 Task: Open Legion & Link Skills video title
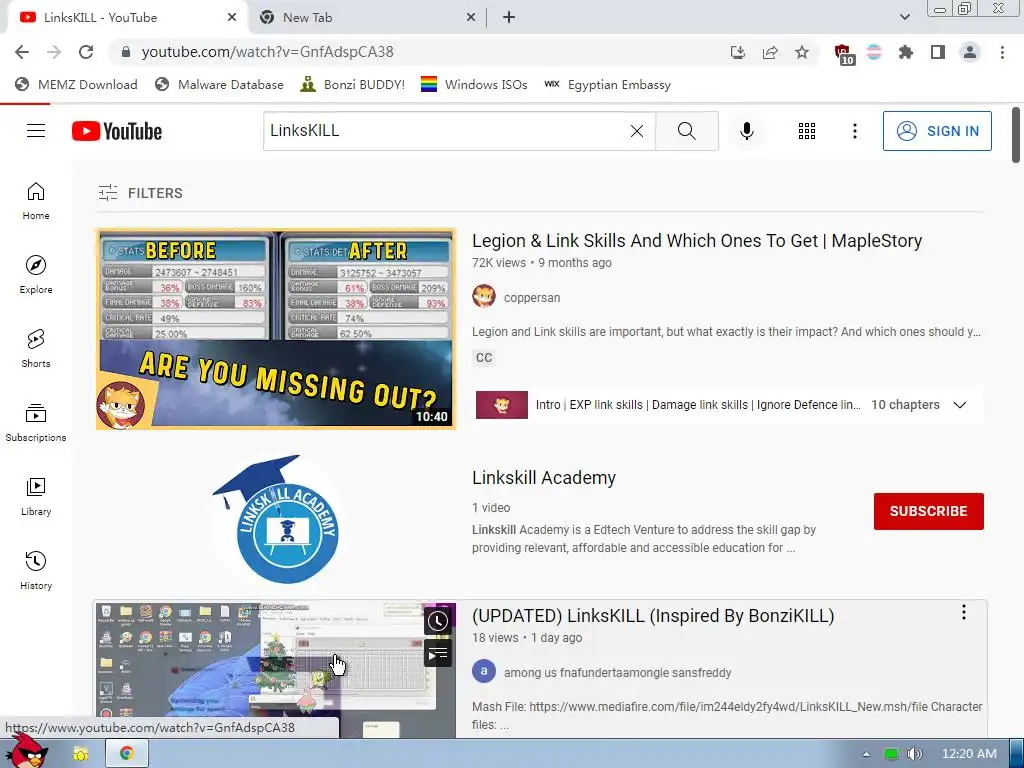pos(697,241)
